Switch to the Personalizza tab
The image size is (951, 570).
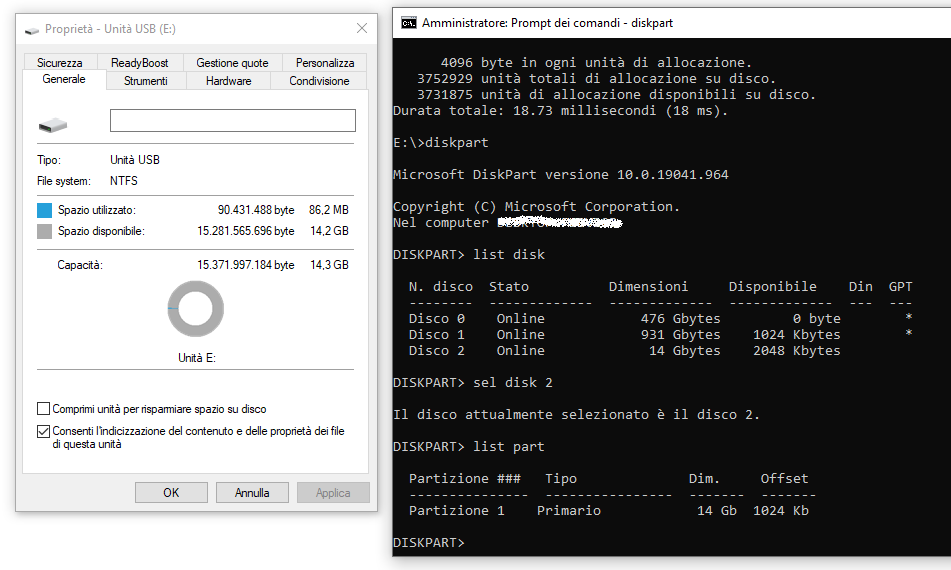coord(325,62)
